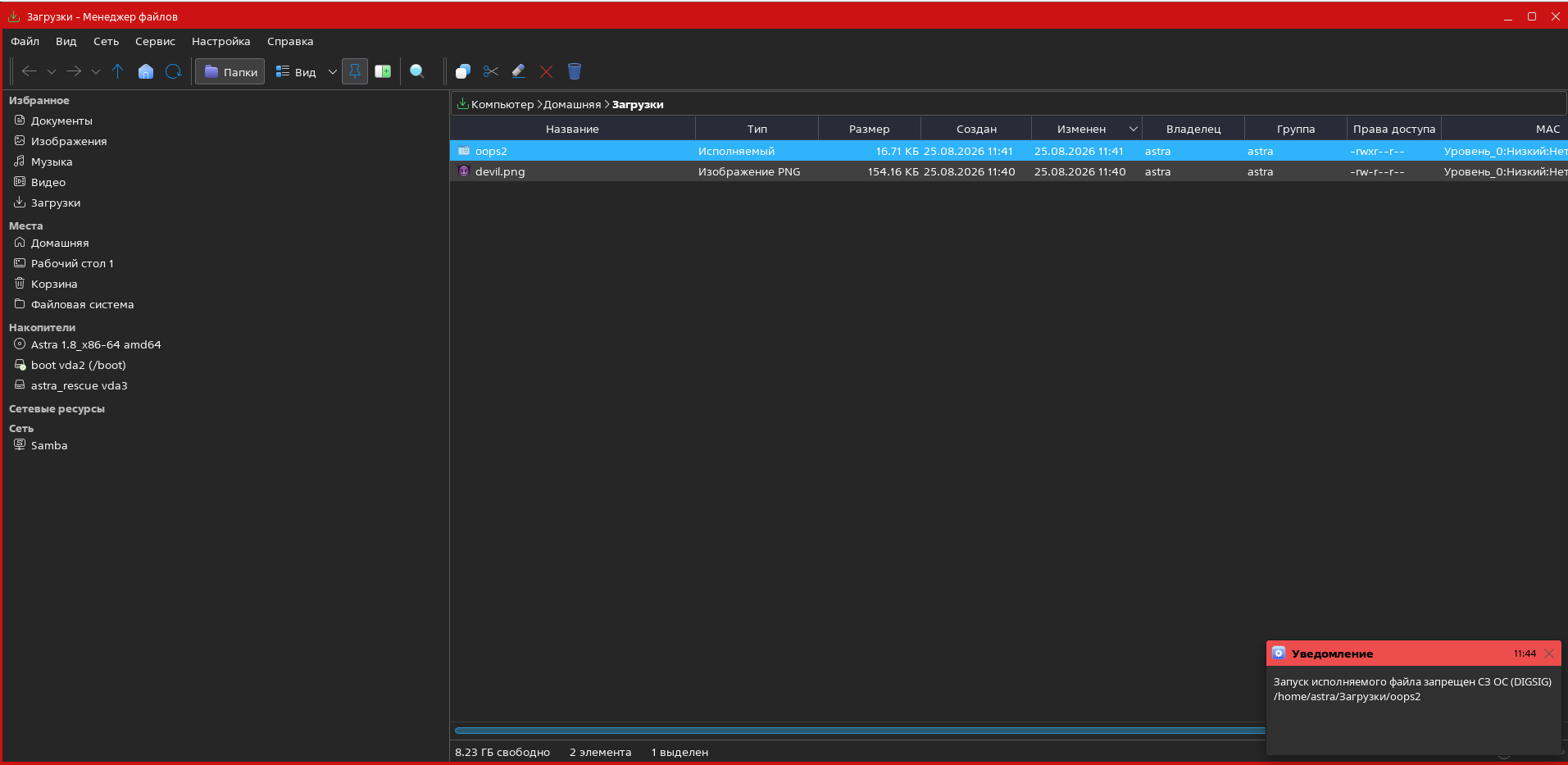Click the red X delete icon
Image resolution: width=1568 pixels, height=765 pixels.
(547, 71)
